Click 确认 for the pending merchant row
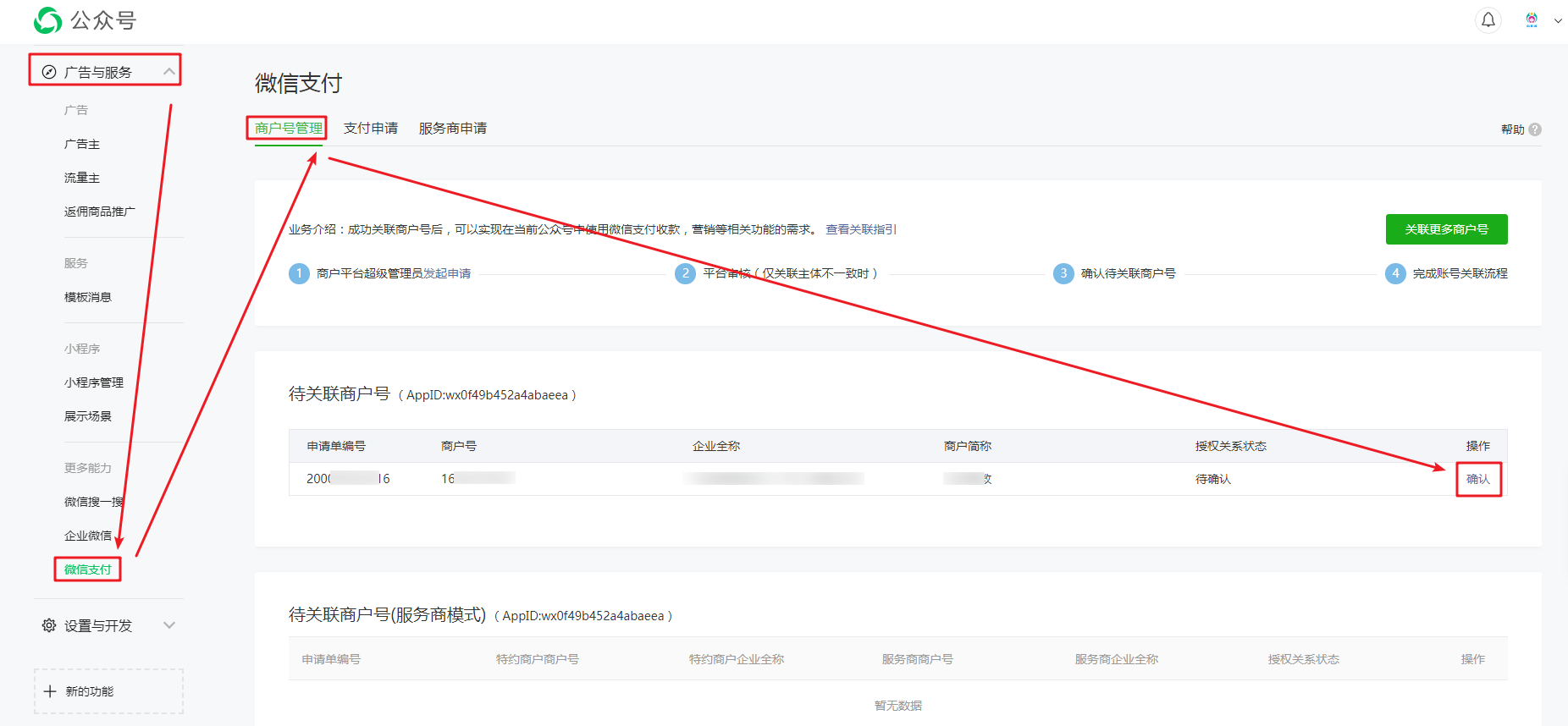The height and width of the screenshot is (726, 1568). pyautogui.click(x=1478, y=479)
